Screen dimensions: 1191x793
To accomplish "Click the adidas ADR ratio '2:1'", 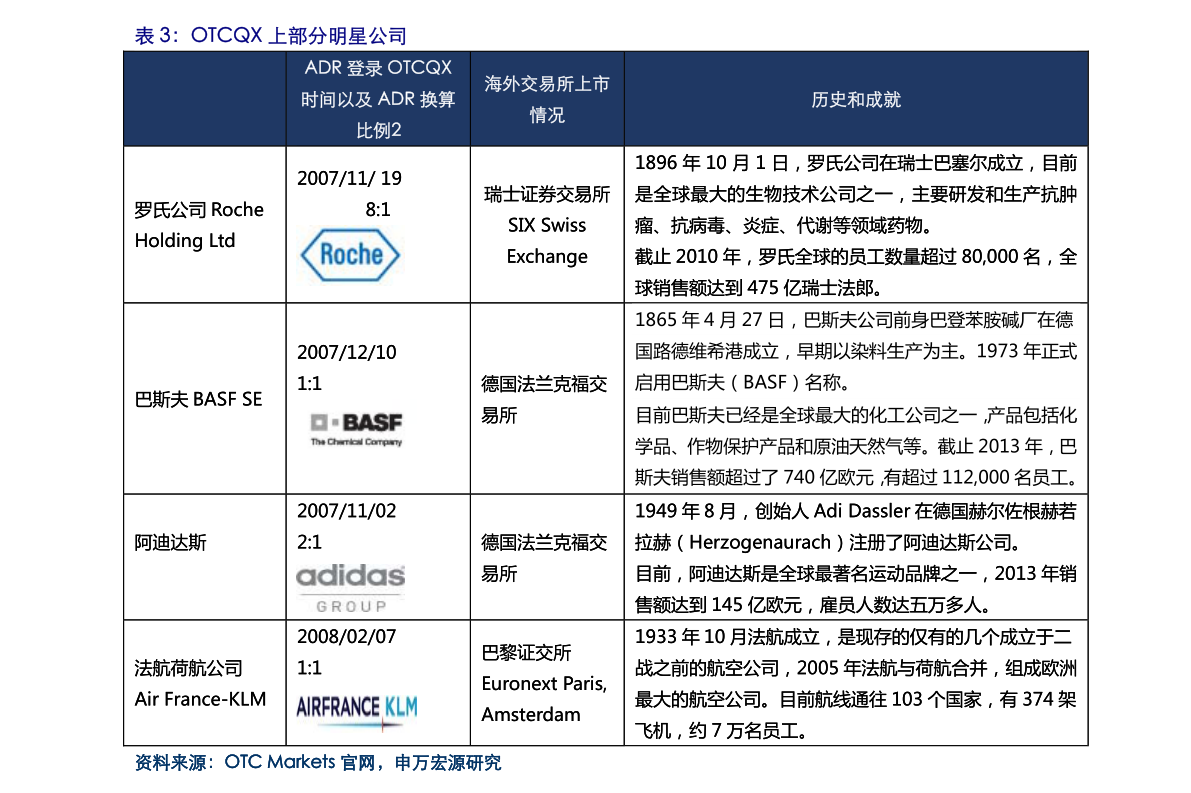I will [x=309, y=542].
